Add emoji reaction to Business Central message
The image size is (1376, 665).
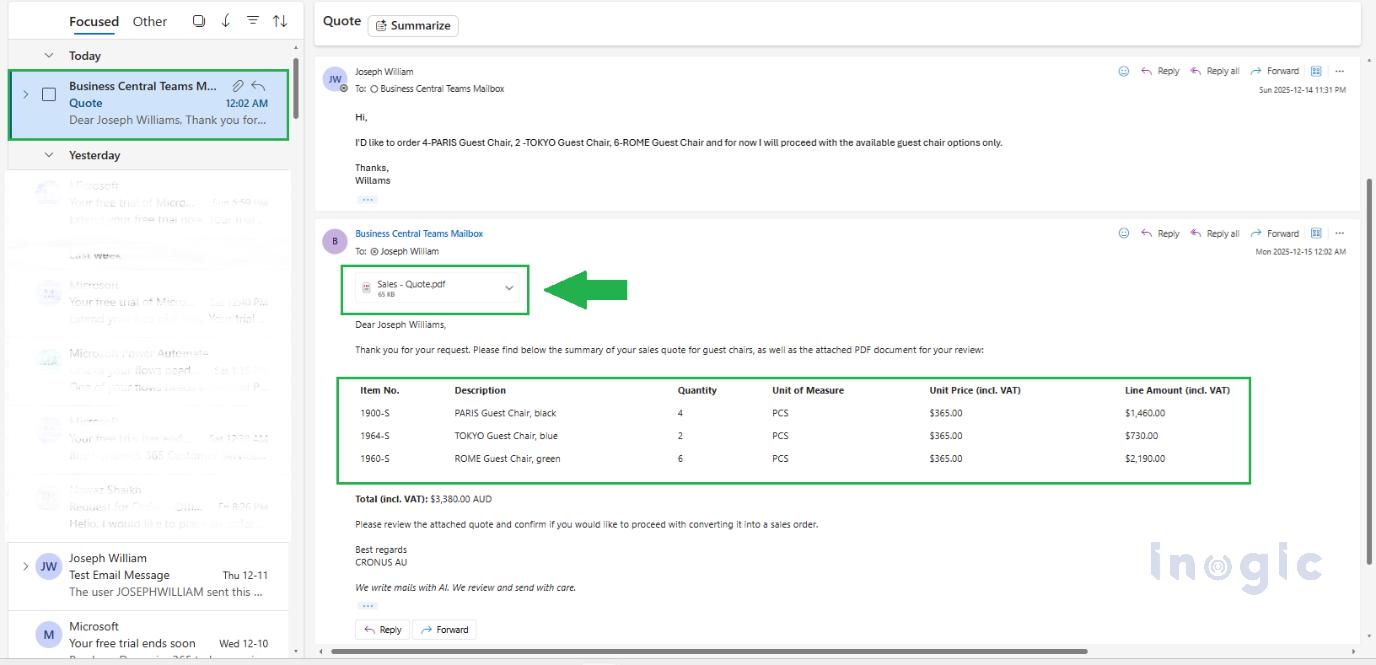pos(1123,233)
